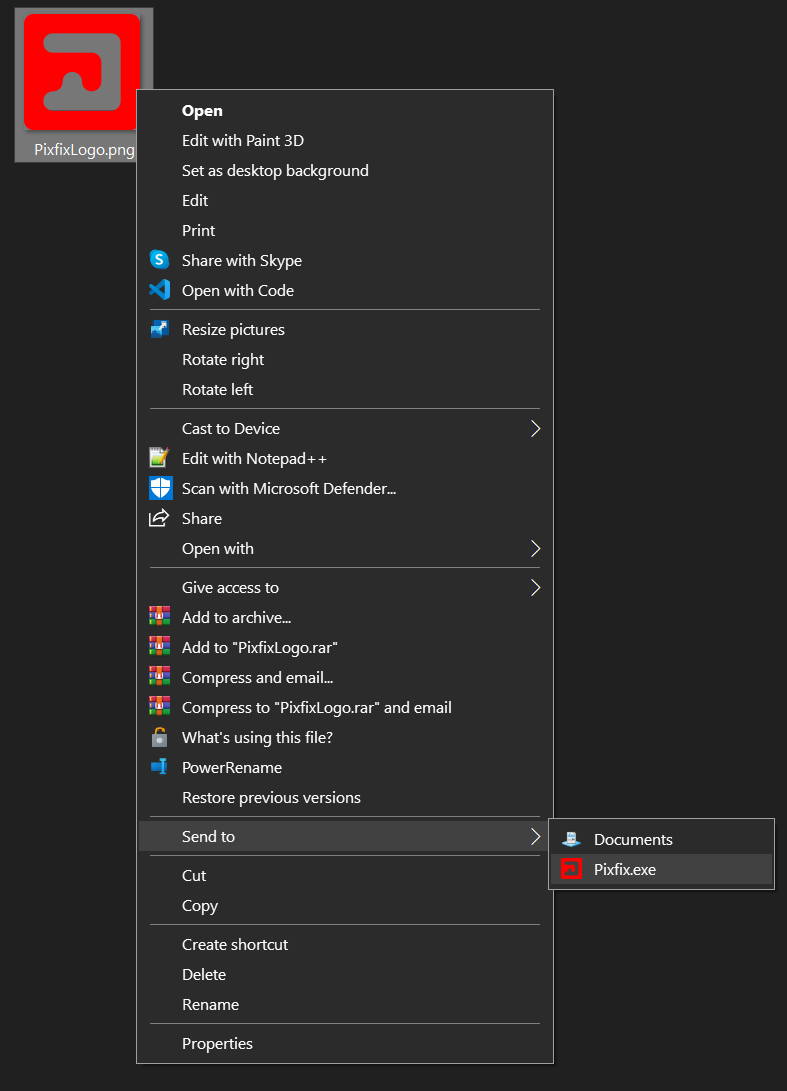Expand the Give access to submenu arrow
The width and height of the screenshot is (787, 1091).
point(535,587)
